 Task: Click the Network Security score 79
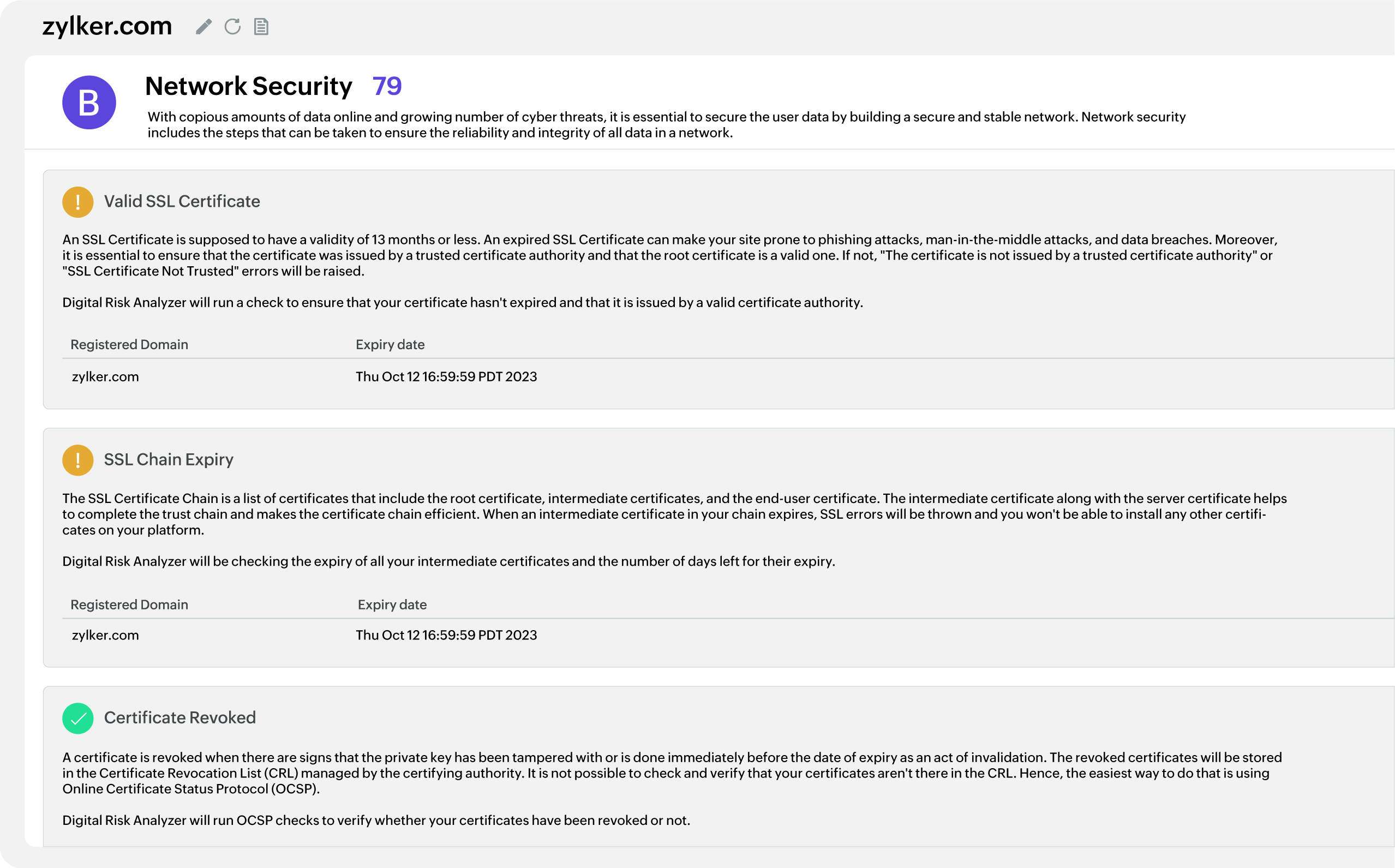pos(387,86)
